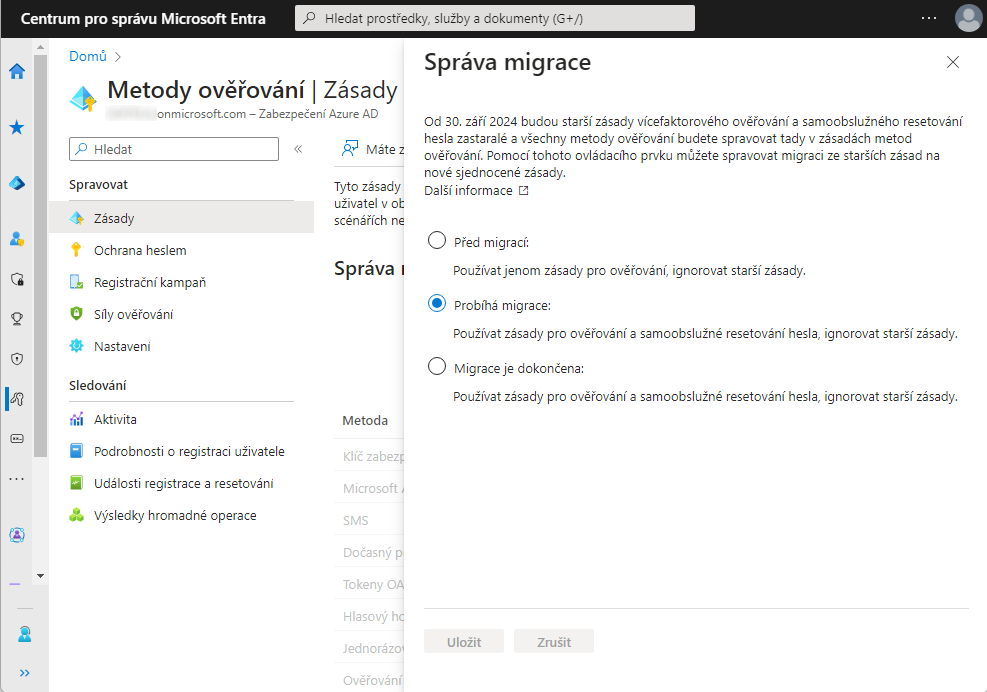Click the password field icon in left rail
Screen dimensions: 987x692
[x=17, y=439]
